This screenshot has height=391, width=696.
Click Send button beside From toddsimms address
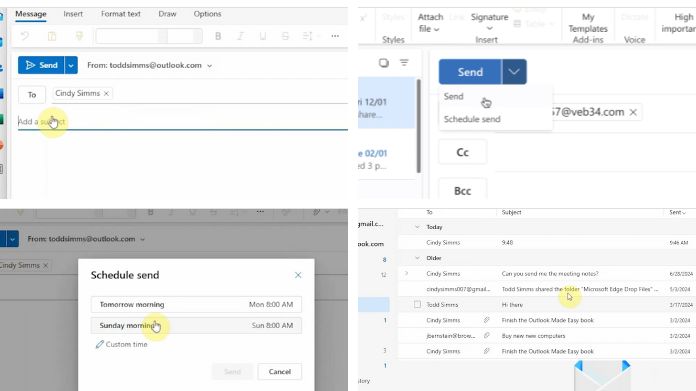(41, 65)
